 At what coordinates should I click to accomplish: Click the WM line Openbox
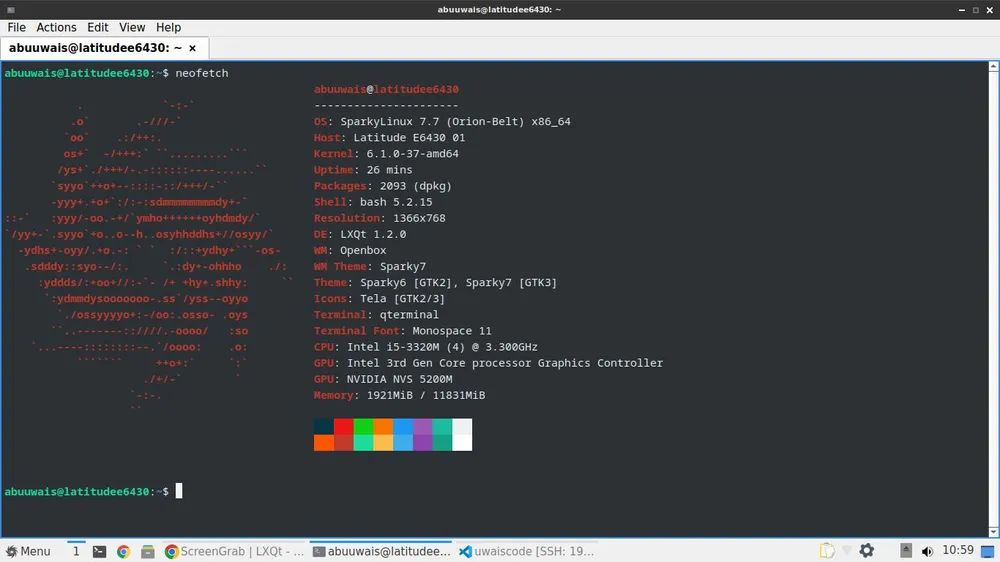point(349,250)
